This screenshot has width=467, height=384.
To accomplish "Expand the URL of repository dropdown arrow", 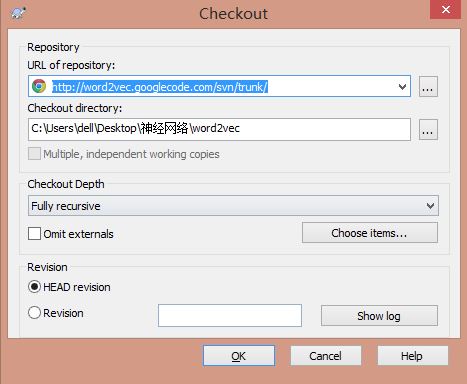I will pyautogui.click(x=402, y=87).
